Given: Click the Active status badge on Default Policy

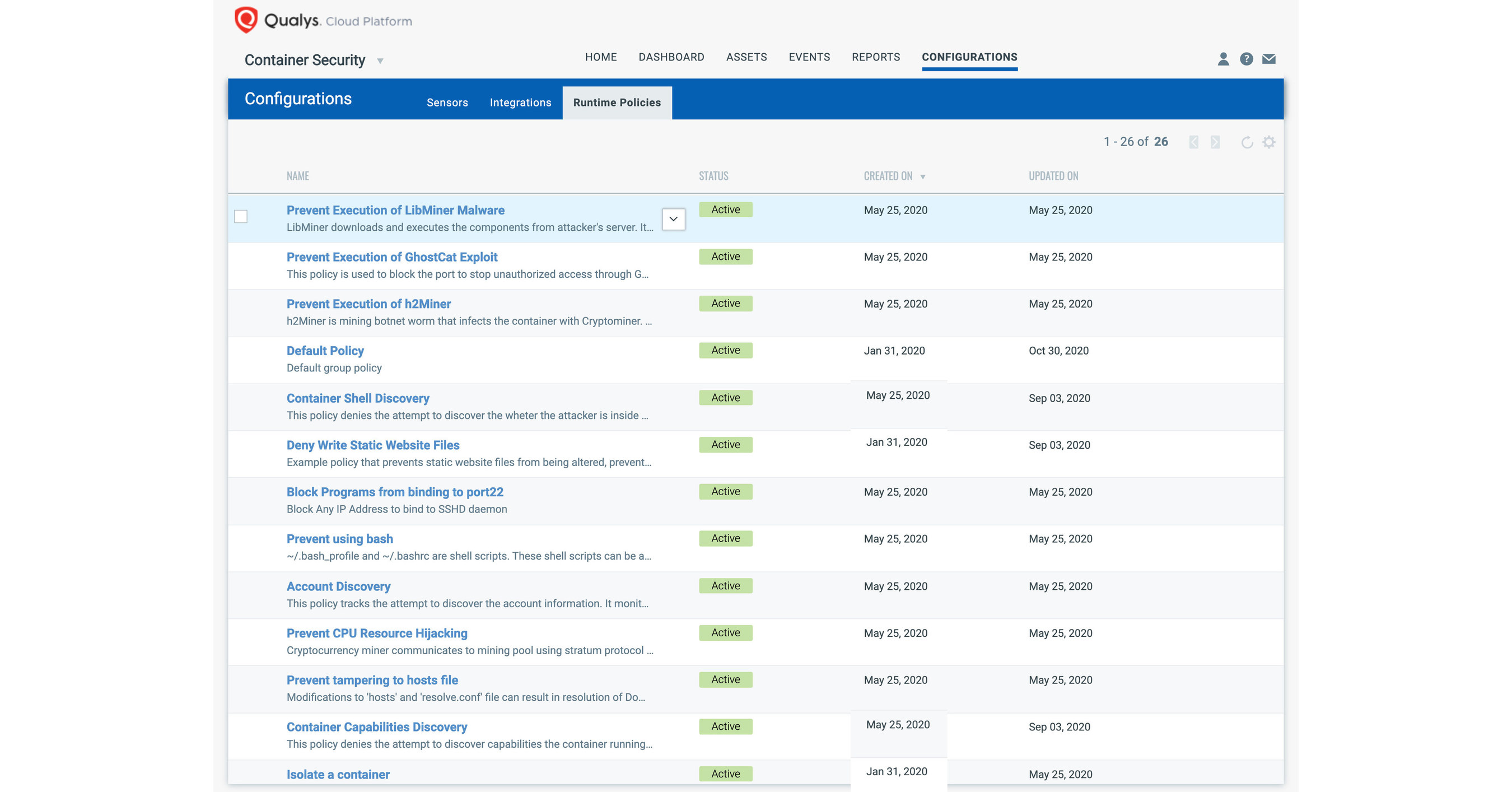Looking at the screenshot, I should point(725,350).
